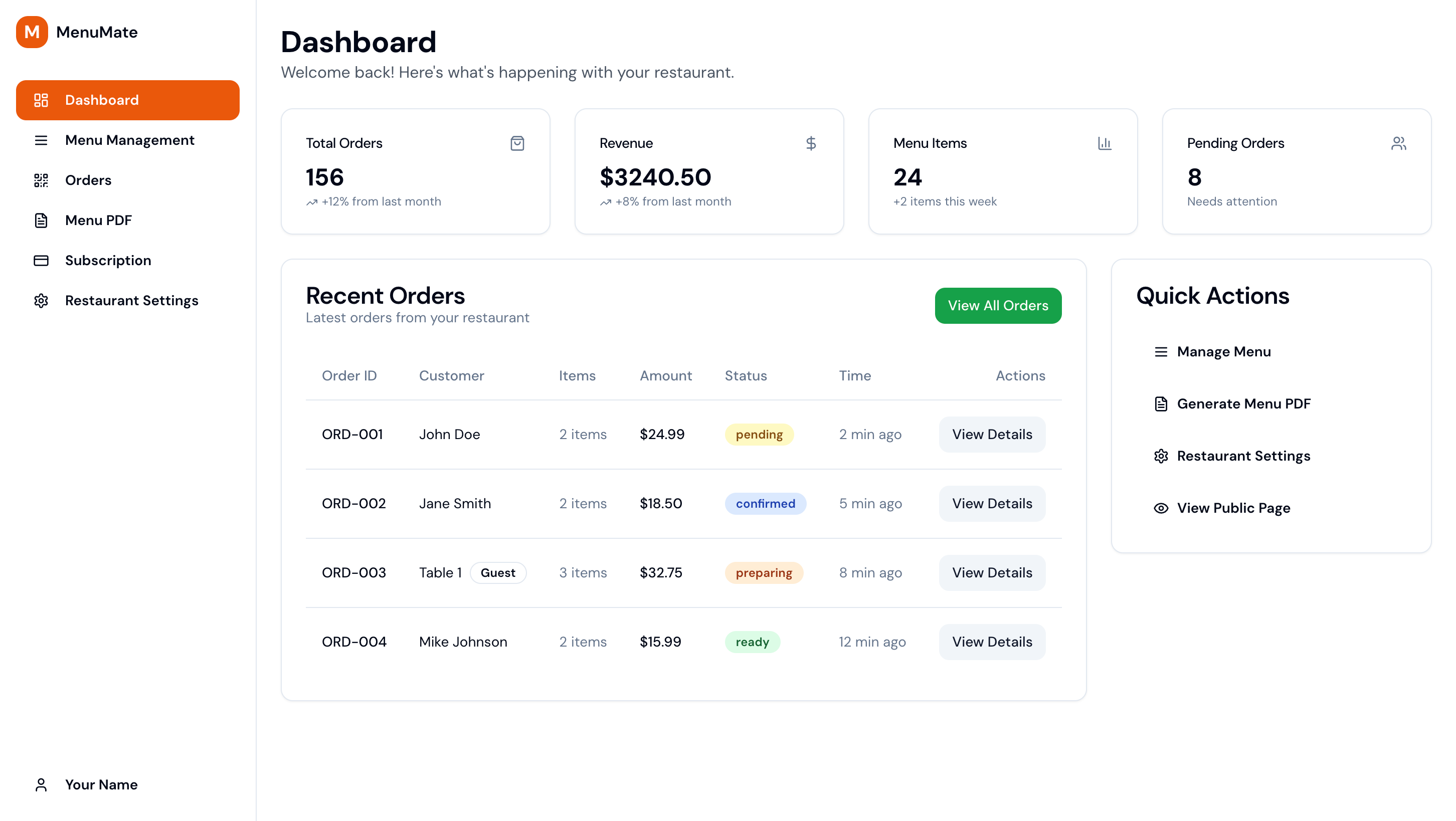The width and height of the screenshot is (1456, 821).
Task: Click the QR code icon beside Orders
Action: pos(41,180)
